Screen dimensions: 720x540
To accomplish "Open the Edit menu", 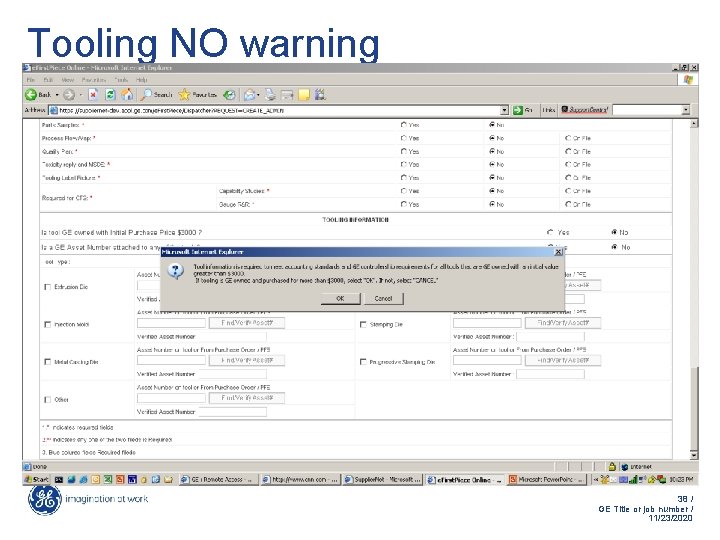I will (48, 80).
